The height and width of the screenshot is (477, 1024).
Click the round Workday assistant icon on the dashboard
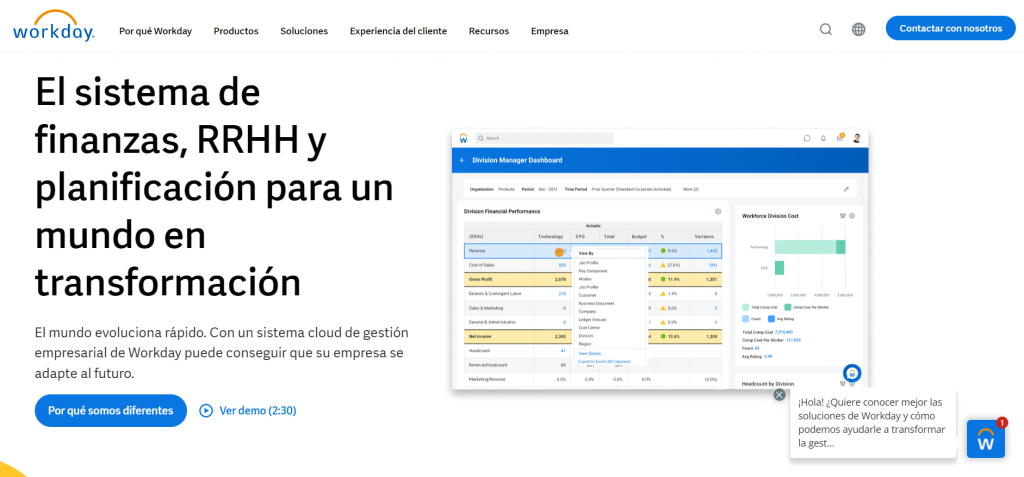click(x=852, y=373)
